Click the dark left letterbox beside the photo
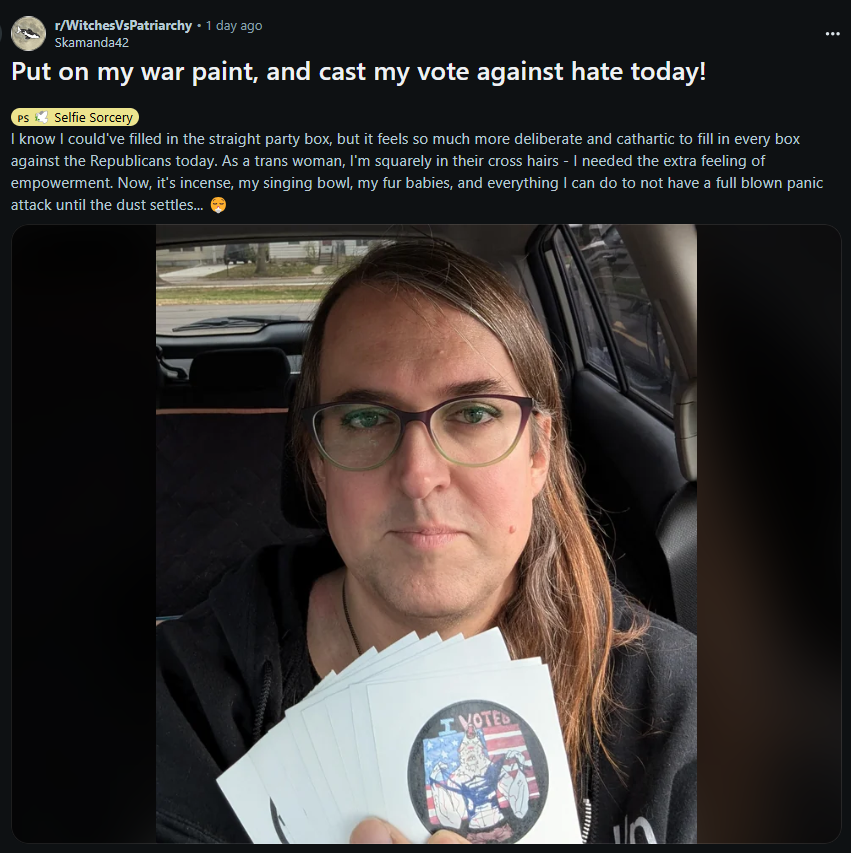851x853 pixels. (x=84, y=534)
